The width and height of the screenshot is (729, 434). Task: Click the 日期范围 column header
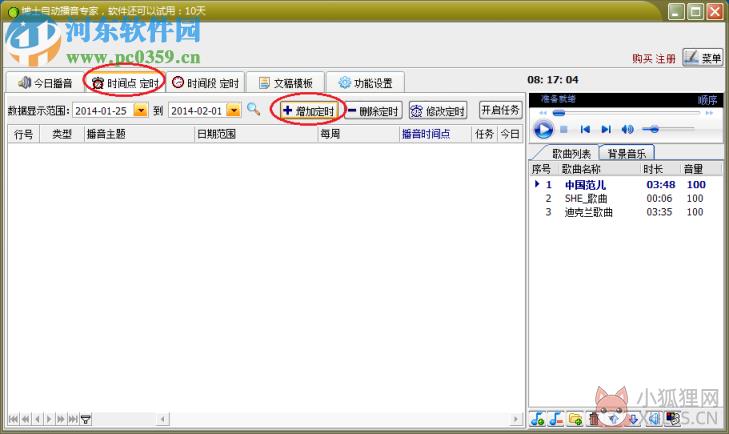(x=256, y=134)
